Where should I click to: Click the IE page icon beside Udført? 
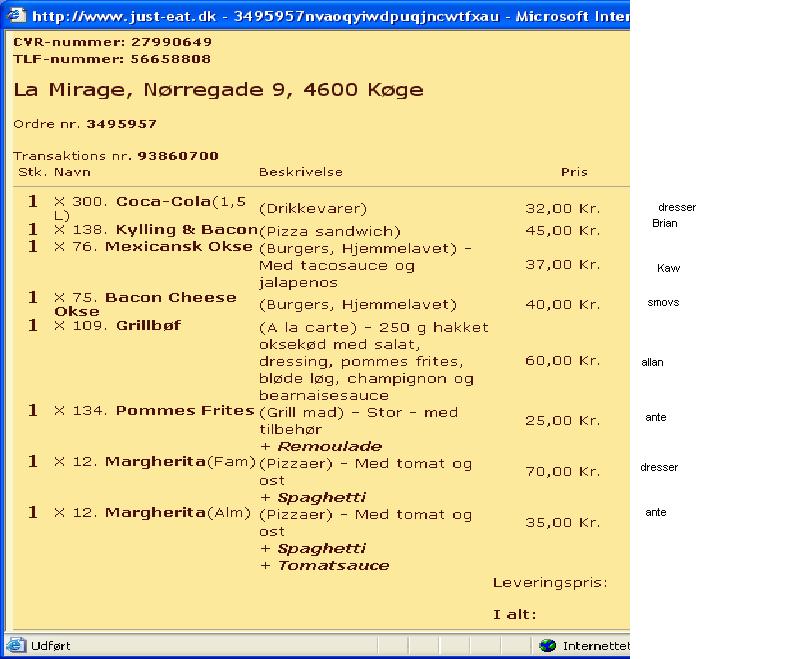(15, 645)
